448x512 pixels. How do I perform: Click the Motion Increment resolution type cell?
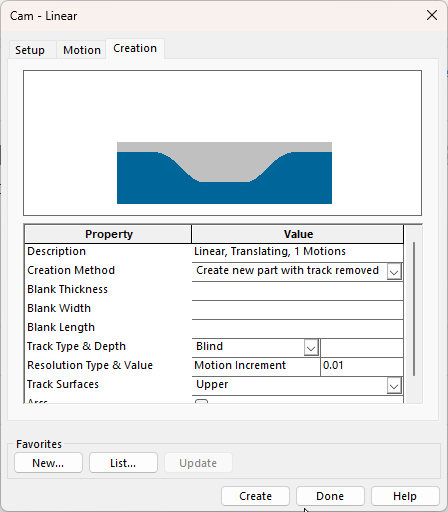click(x=256, y=367)
